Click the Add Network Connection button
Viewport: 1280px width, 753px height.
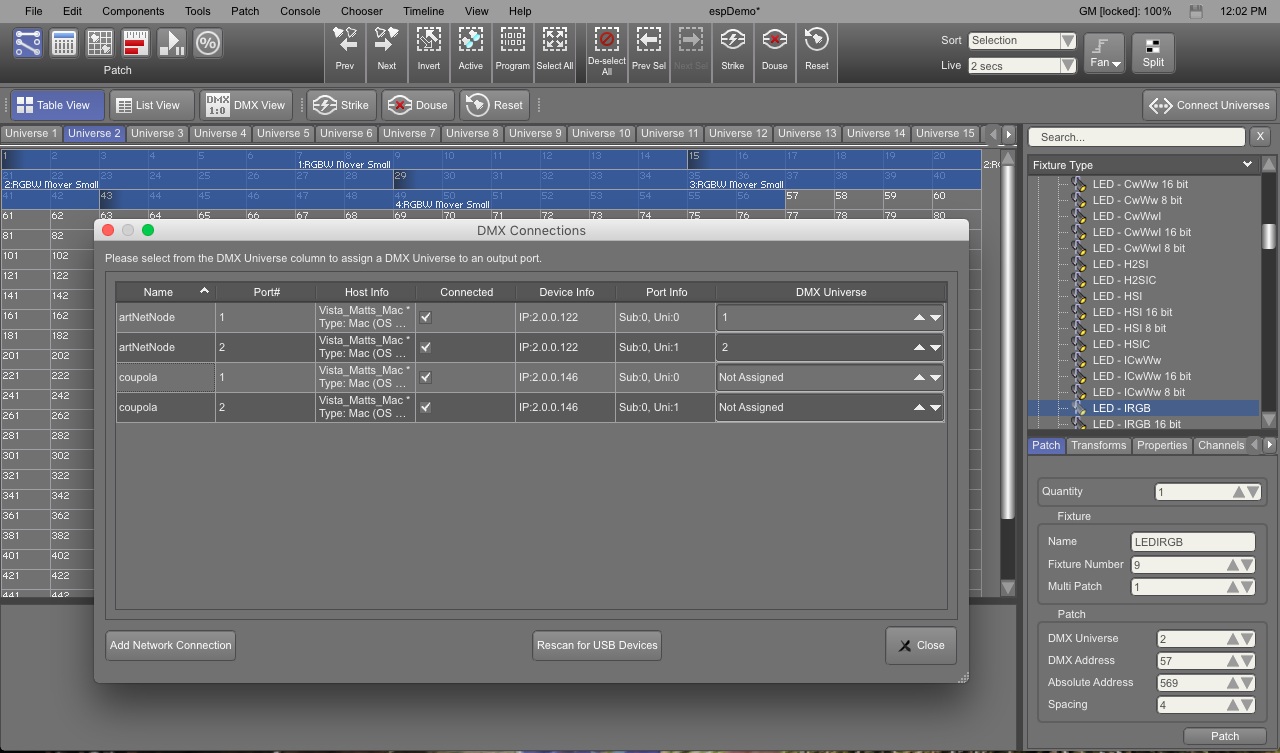(170, 645)
